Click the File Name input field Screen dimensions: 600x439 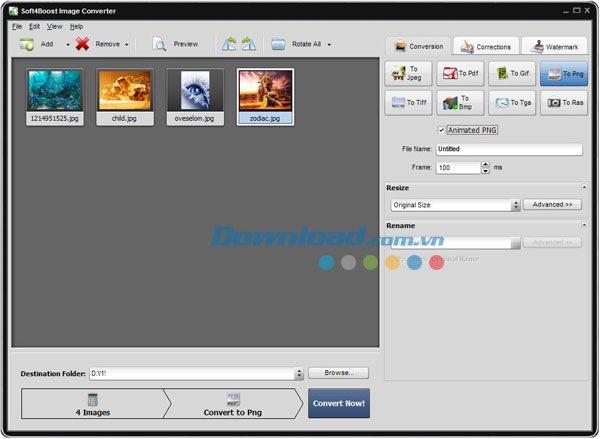pos(509,149)
